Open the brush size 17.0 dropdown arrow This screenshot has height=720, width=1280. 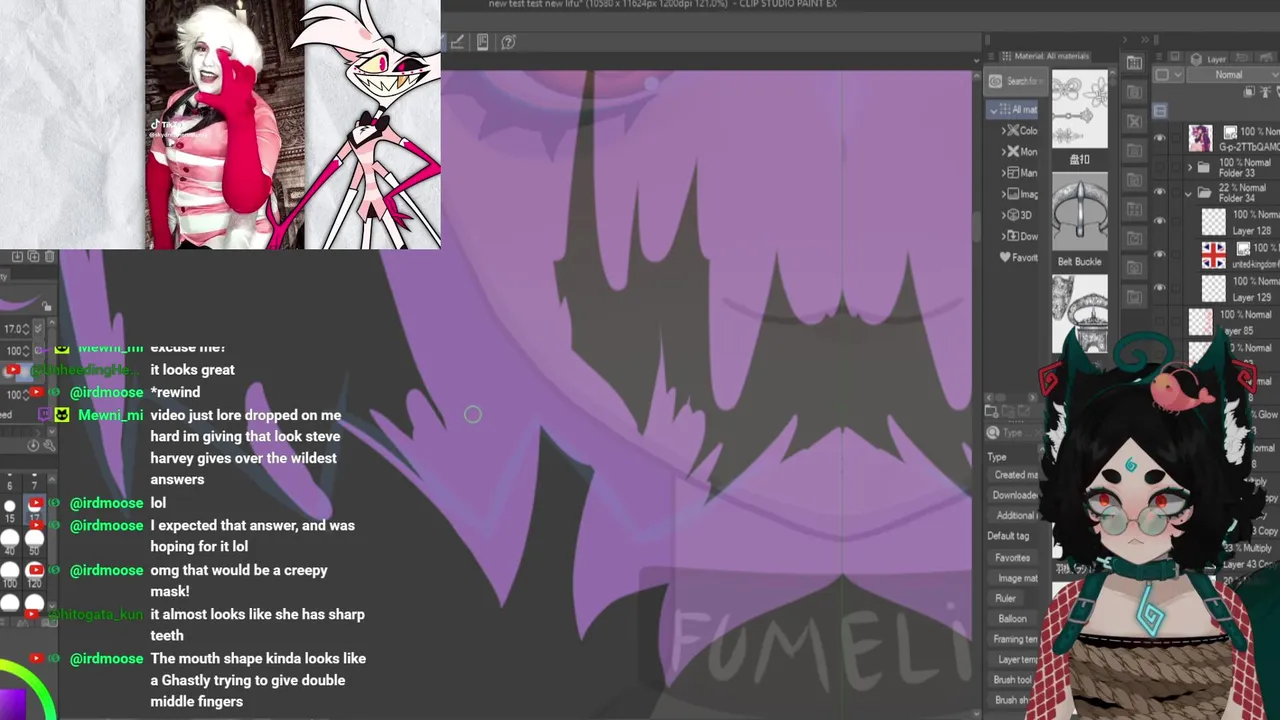click(39, 328)
